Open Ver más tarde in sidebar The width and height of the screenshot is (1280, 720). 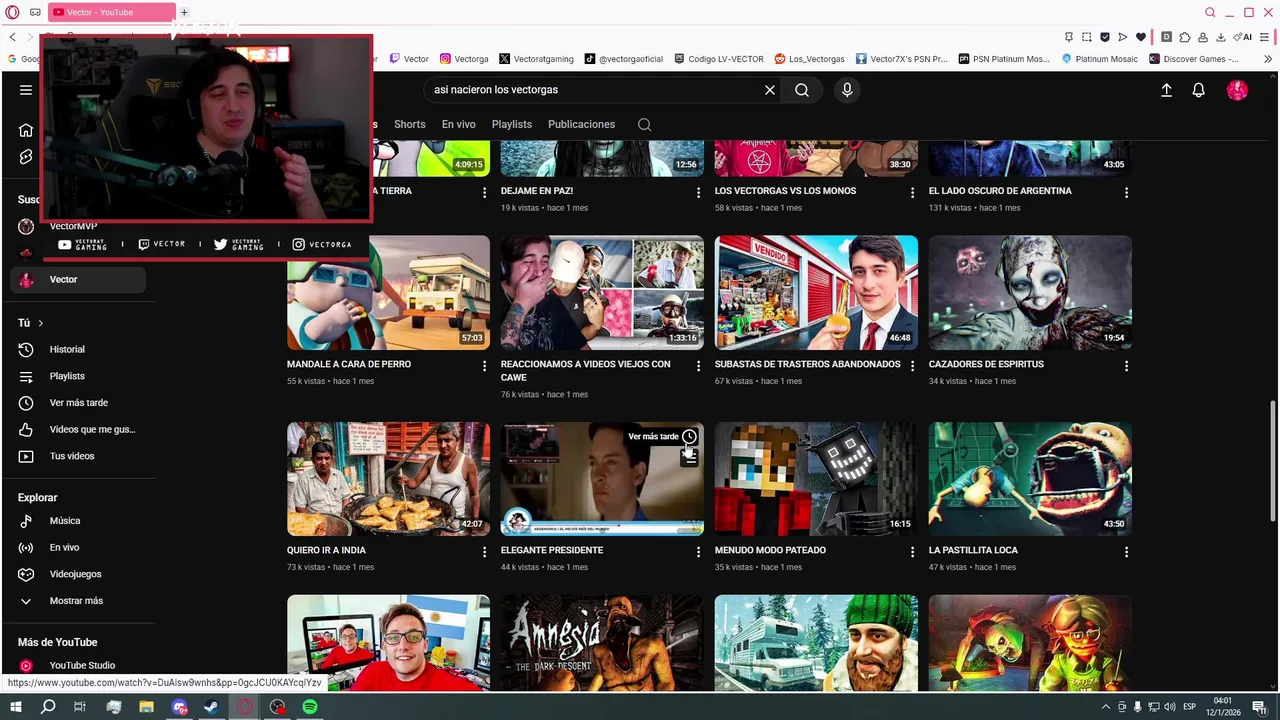click(x=78, y=403)
